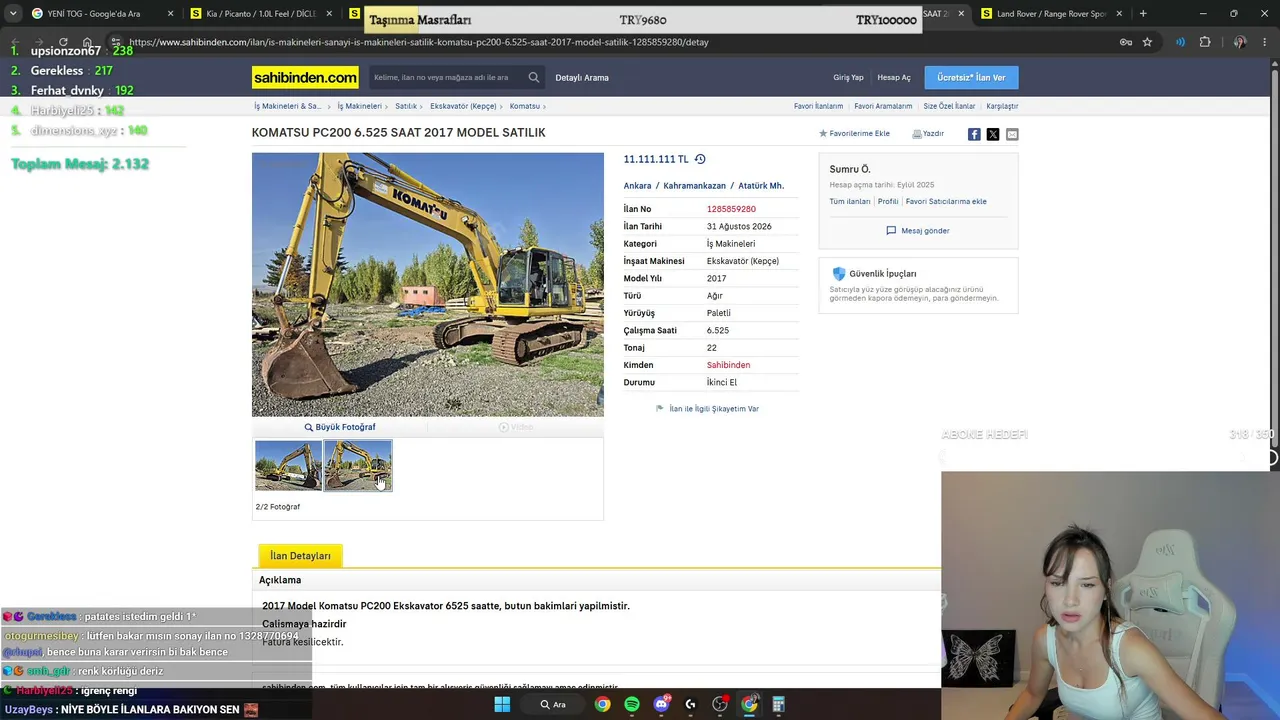Click the browser address bar URL
The image size is (1280, 720).
pyautogui.click(x=419, y=42)
